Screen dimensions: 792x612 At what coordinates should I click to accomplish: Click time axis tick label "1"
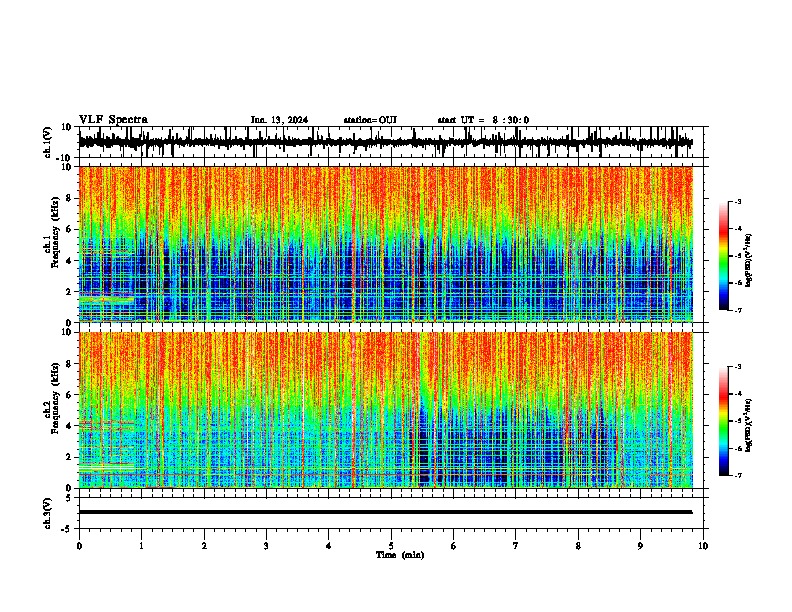(142, 546)
